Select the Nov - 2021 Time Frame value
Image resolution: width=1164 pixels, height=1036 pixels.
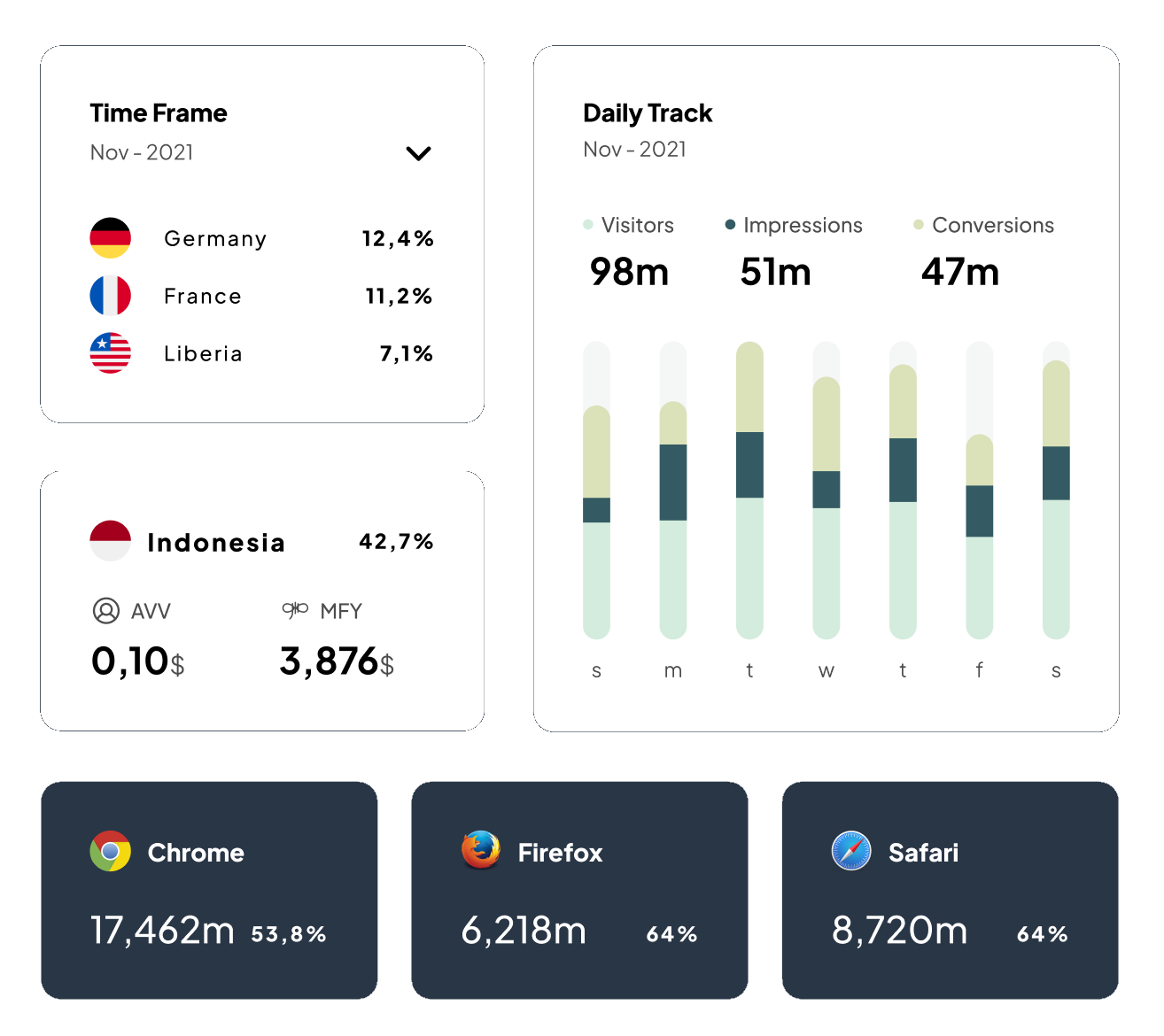tap(142, 152)
